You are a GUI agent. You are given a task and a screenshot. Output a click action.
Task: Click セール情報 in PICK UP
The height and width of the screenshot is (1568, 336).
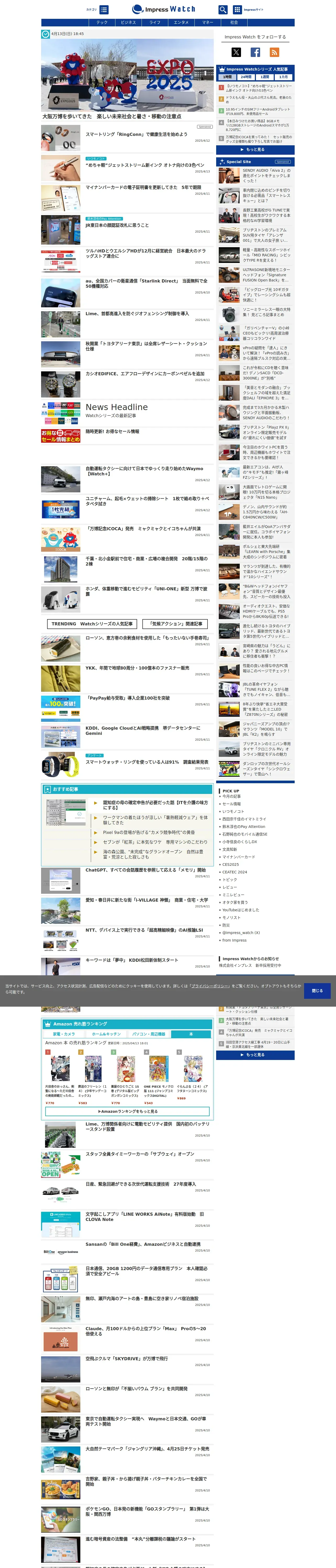pos(232,804)
